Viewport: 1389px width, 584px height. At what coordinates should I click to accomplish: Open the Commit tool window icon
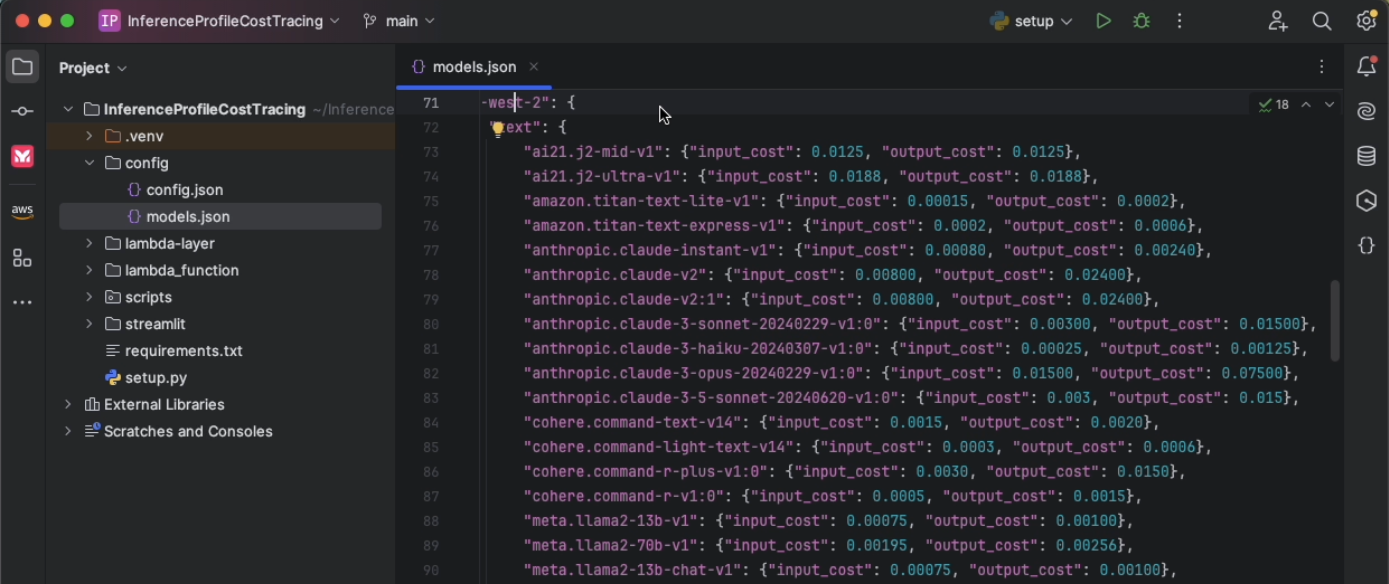(x=22, y=111)
